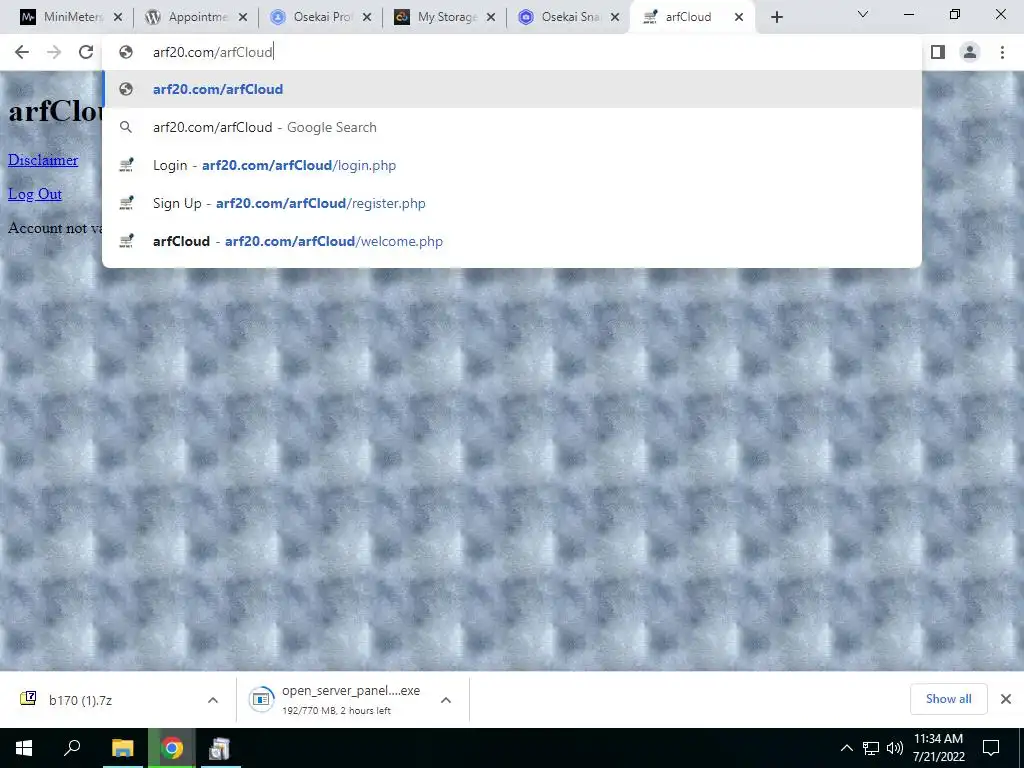Click the globe icon in the address bar

(x=126, y=52)
